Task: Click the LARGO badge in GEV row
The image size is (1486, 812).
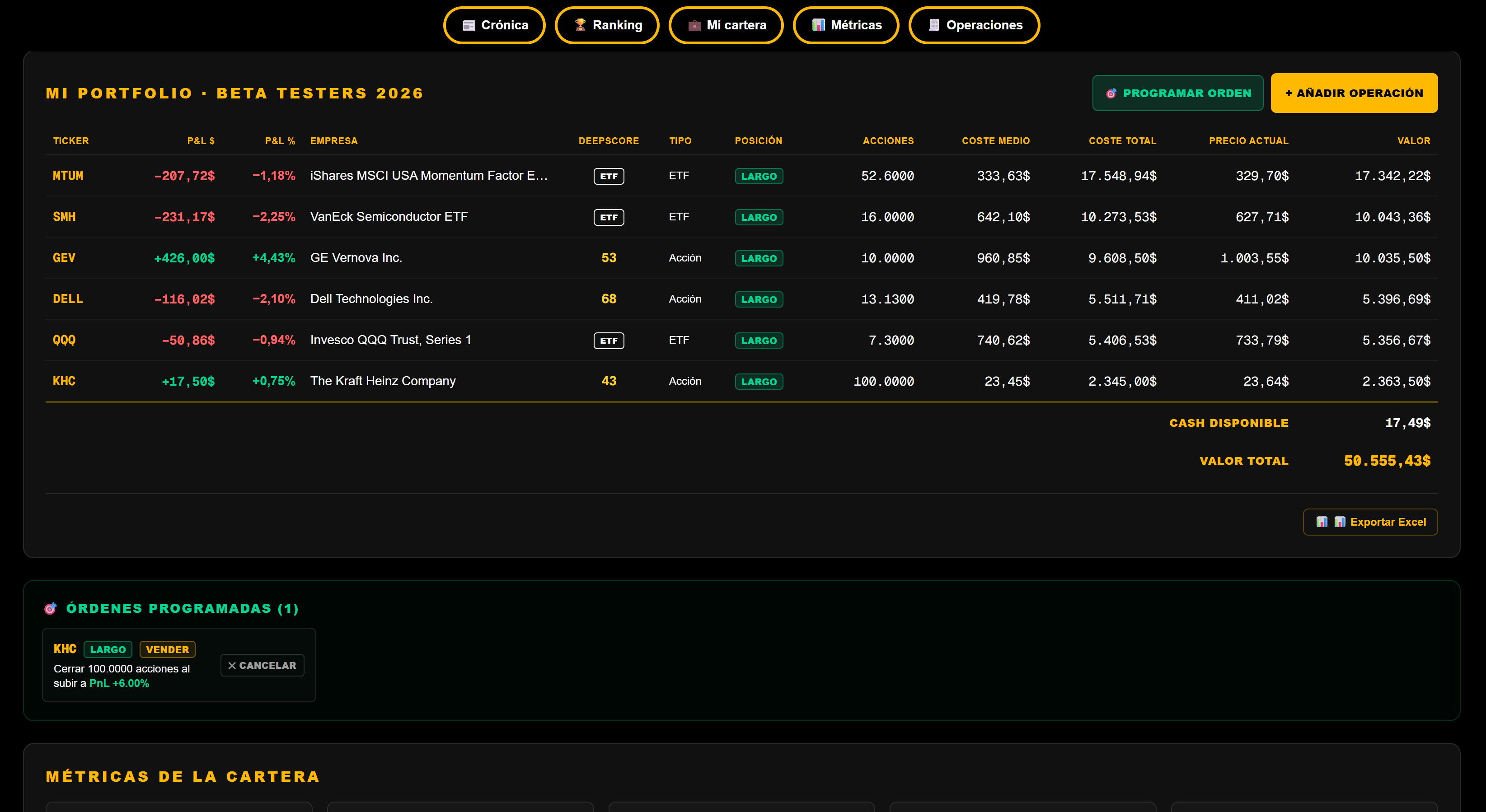Action: coord(759,258)
